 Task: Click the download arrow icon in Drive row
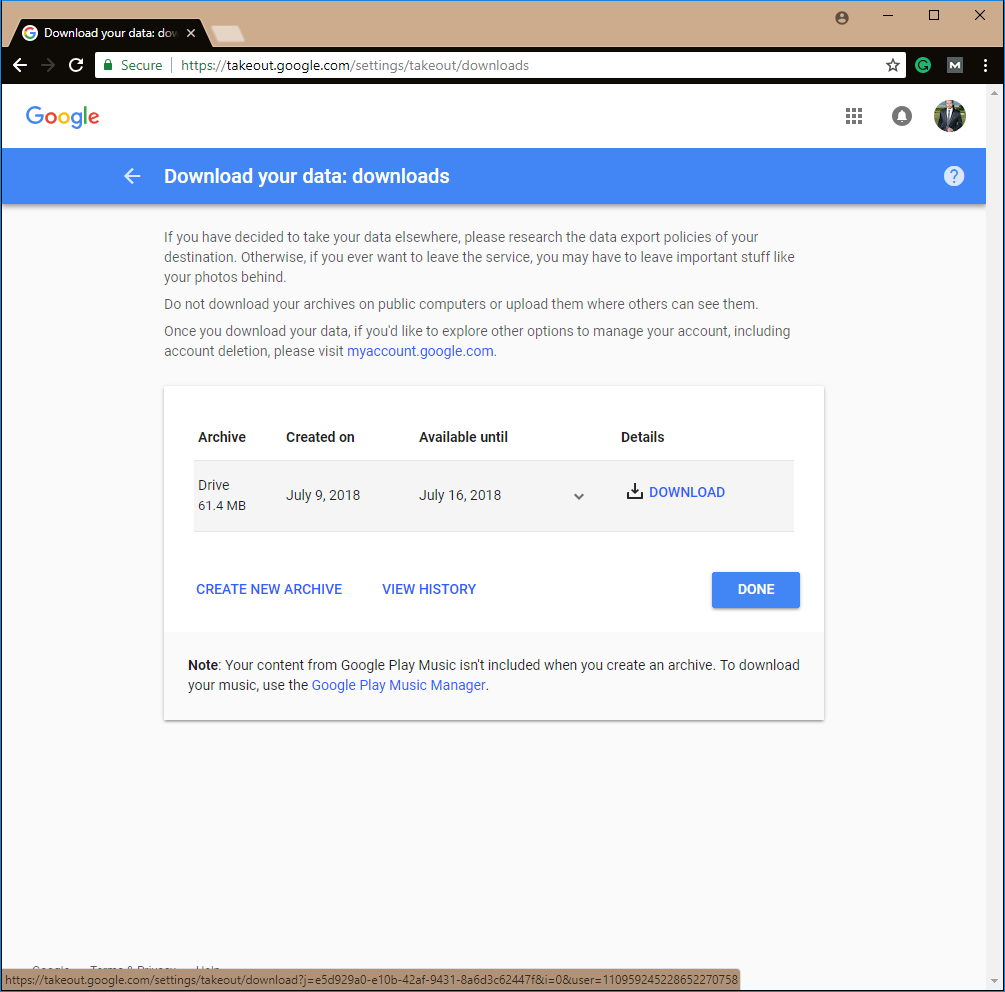(635, 492)
